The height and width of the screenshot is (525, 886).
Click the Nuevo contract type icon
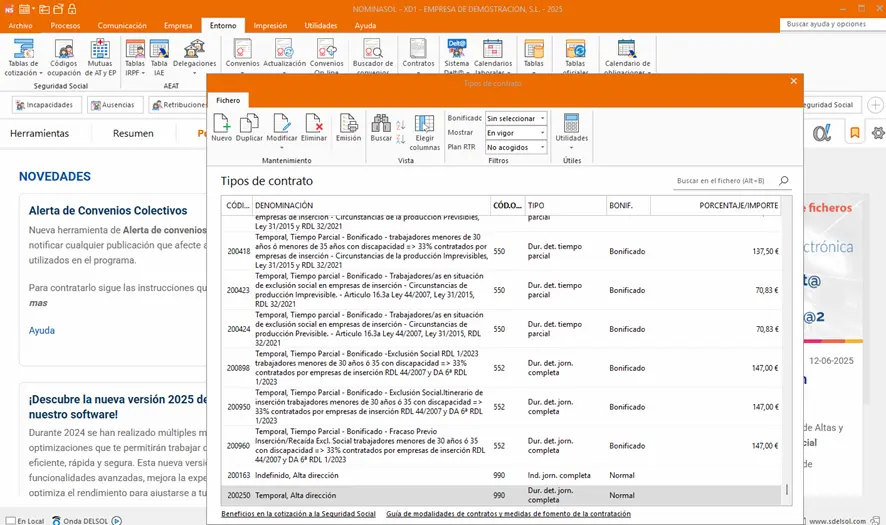pos(221,128)
